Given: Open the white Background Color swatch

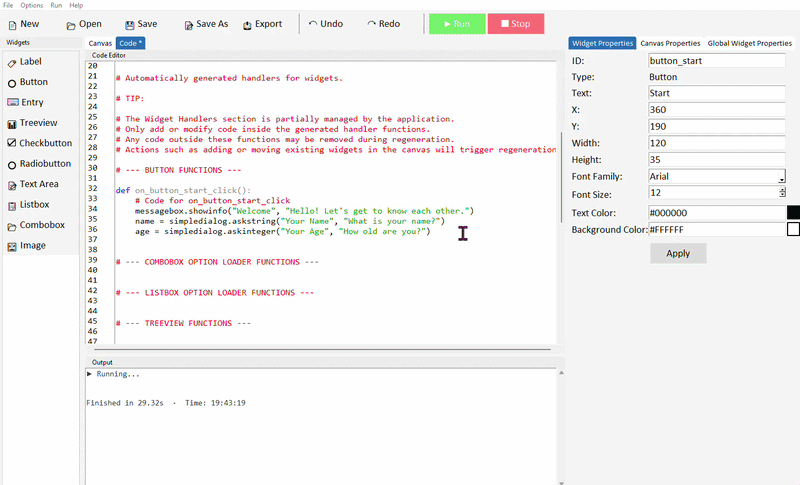Looking at the screenshot, I should pyautogui.click(x=793, y=229).
